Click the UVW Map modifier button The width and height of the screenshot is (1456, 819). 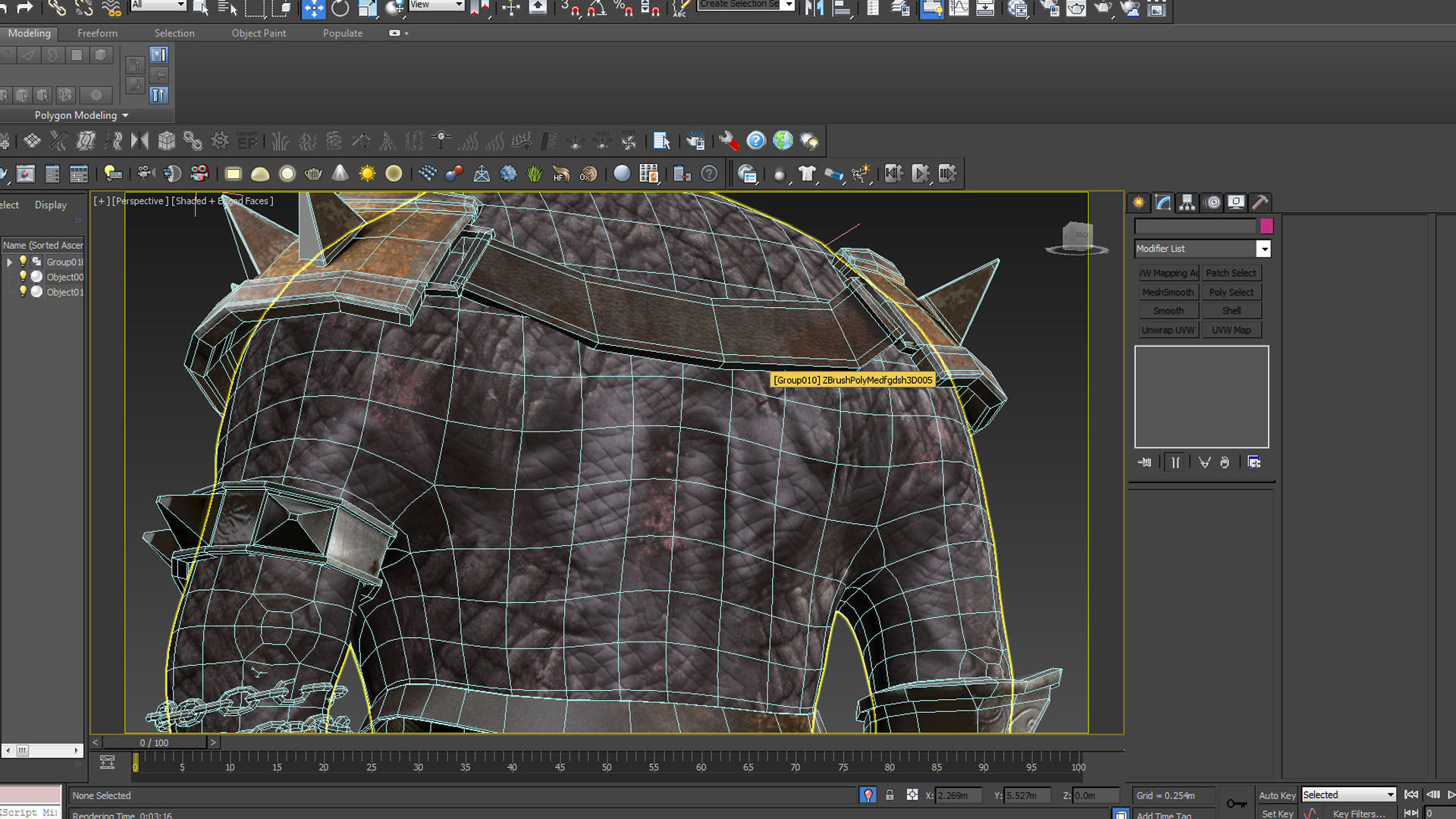(x=1232, y=330)
